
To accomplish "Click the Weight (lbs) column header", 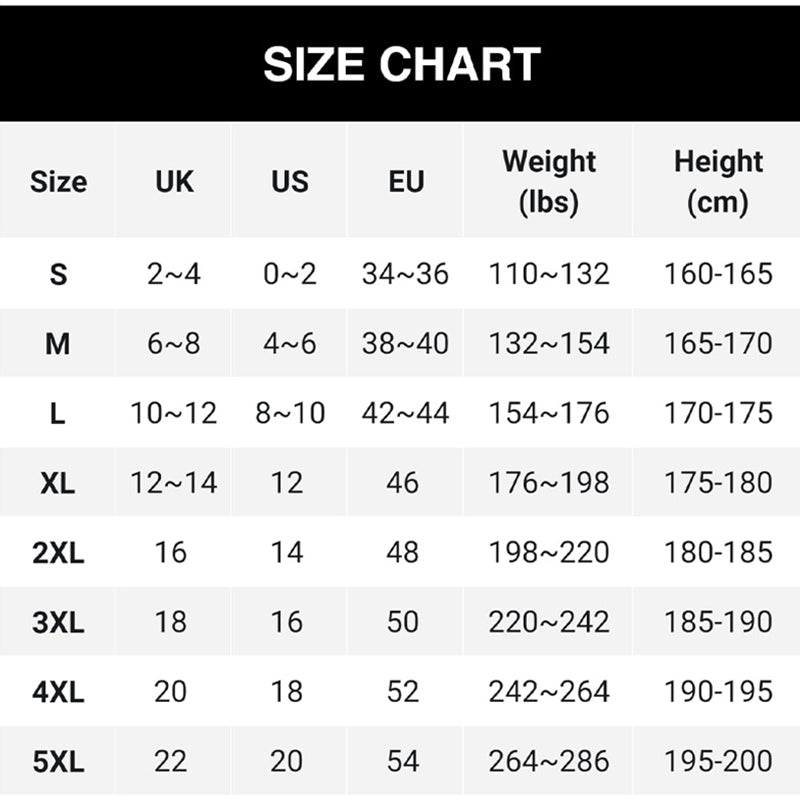I will point(549,182).
